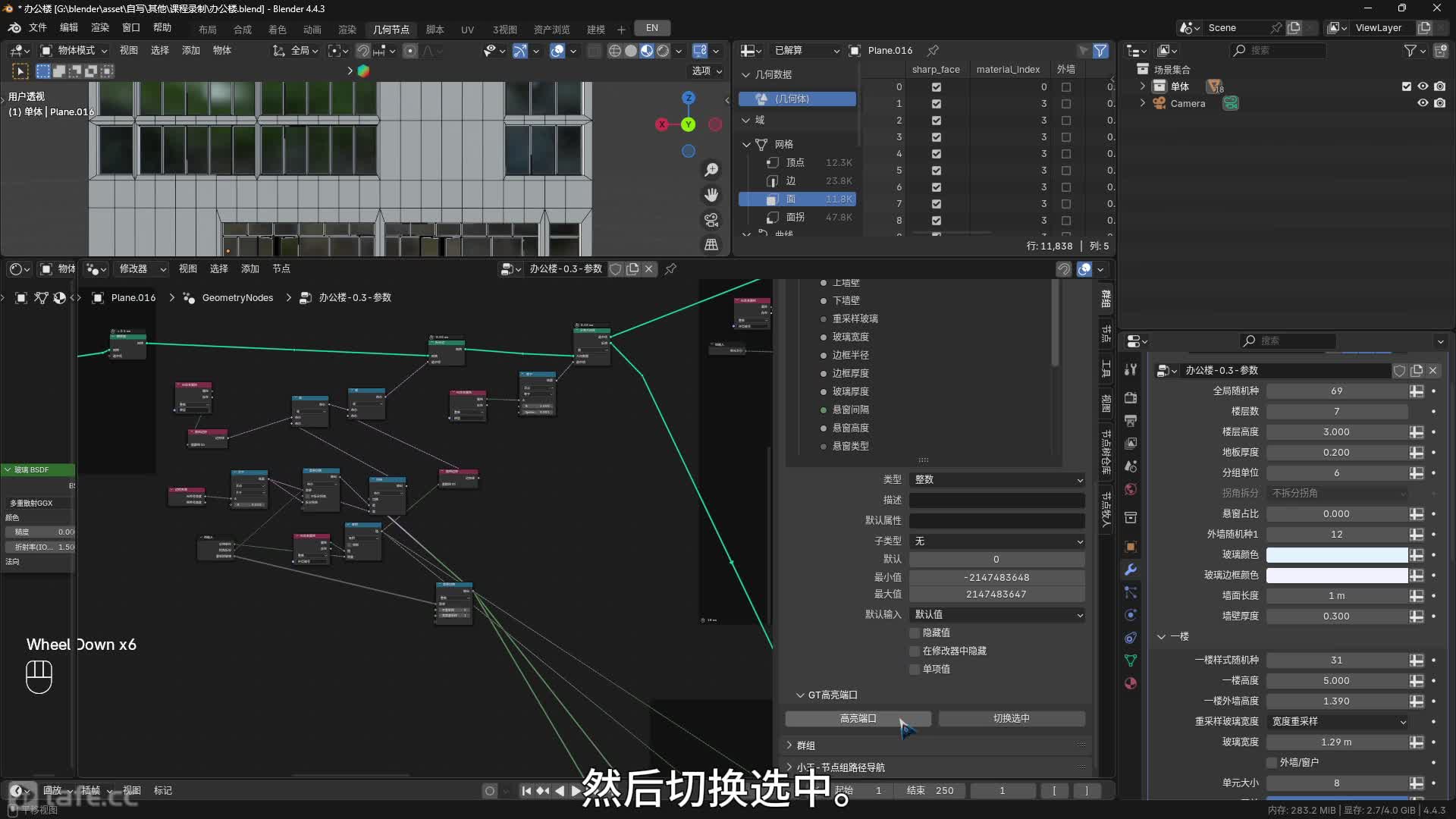Image resolution: width=1456 pixels, height=819 pixels.
Task: Open the 节点 menu in node editor
Action: tap(281, 269)
